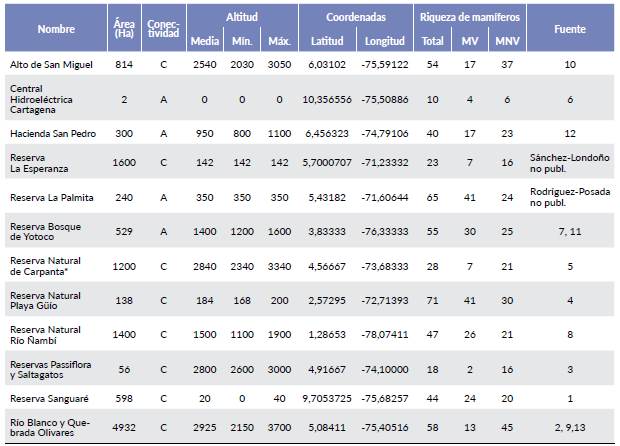Select the MNV sub-header
Viewport: 620px width, 446px height.
[508, 41]
